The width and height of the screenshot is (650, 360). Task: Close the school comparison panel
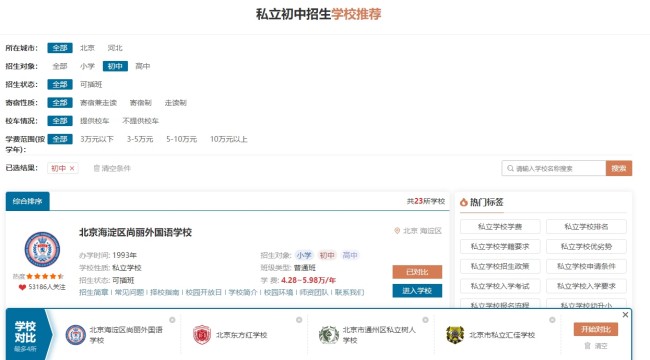point(625,315)
